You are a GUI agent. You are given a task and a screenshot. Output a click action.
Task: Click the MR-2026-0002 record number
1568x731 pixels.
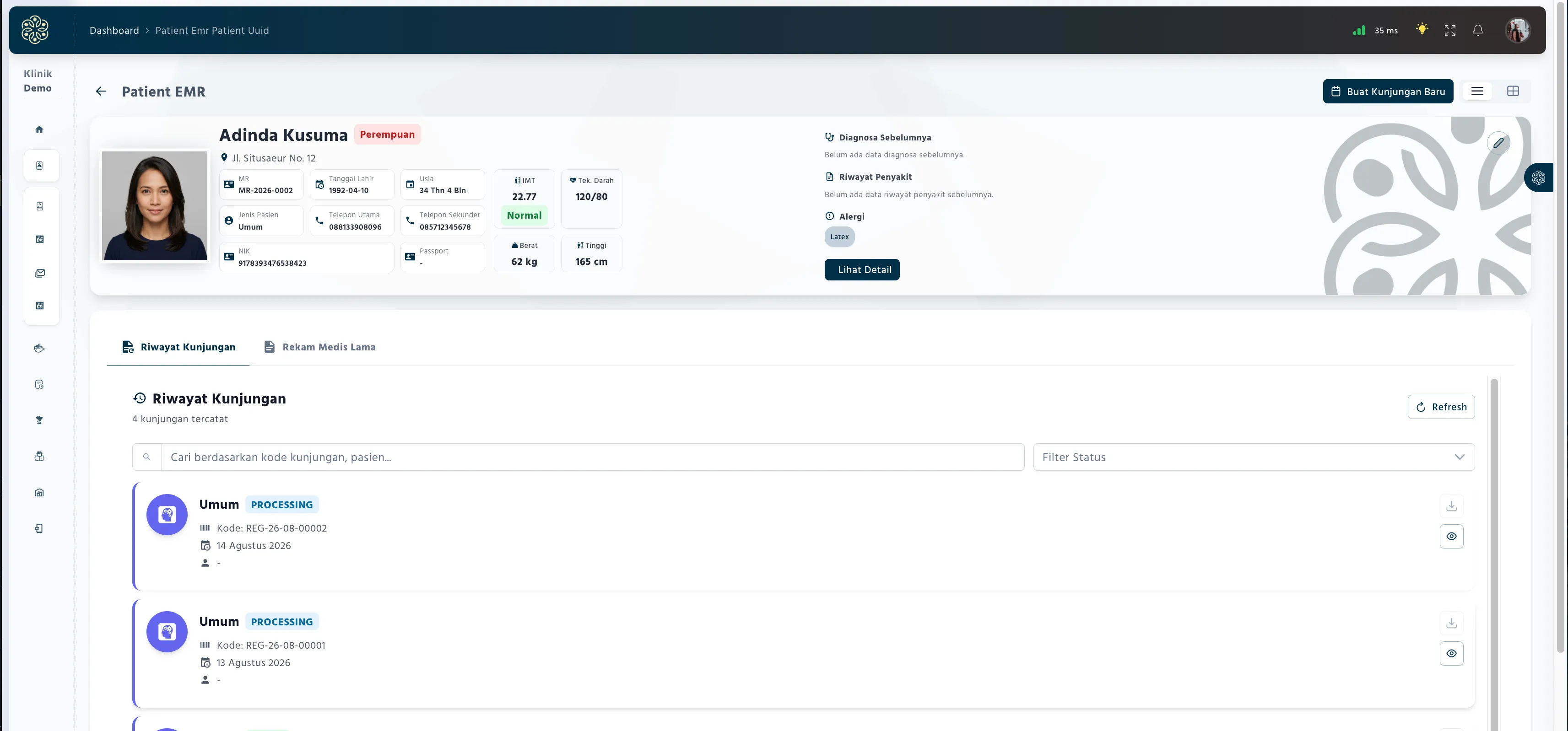point(265,190)
